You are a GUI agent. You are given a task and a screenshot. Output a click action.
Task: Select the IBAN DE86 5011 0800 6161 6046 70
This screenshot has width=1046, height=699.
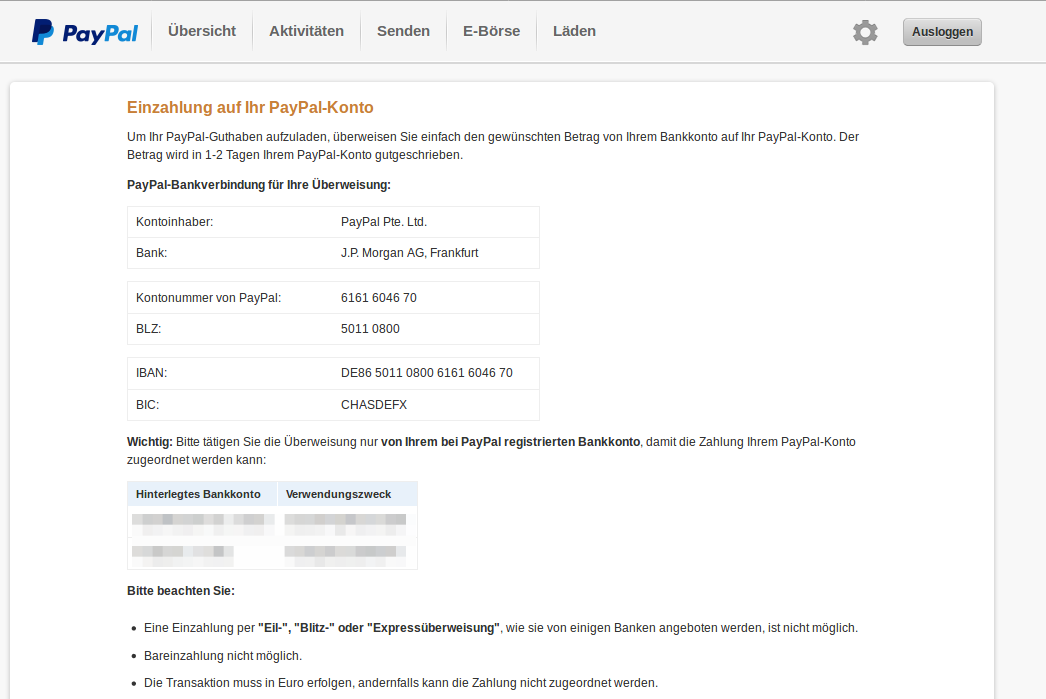point(427,373)
